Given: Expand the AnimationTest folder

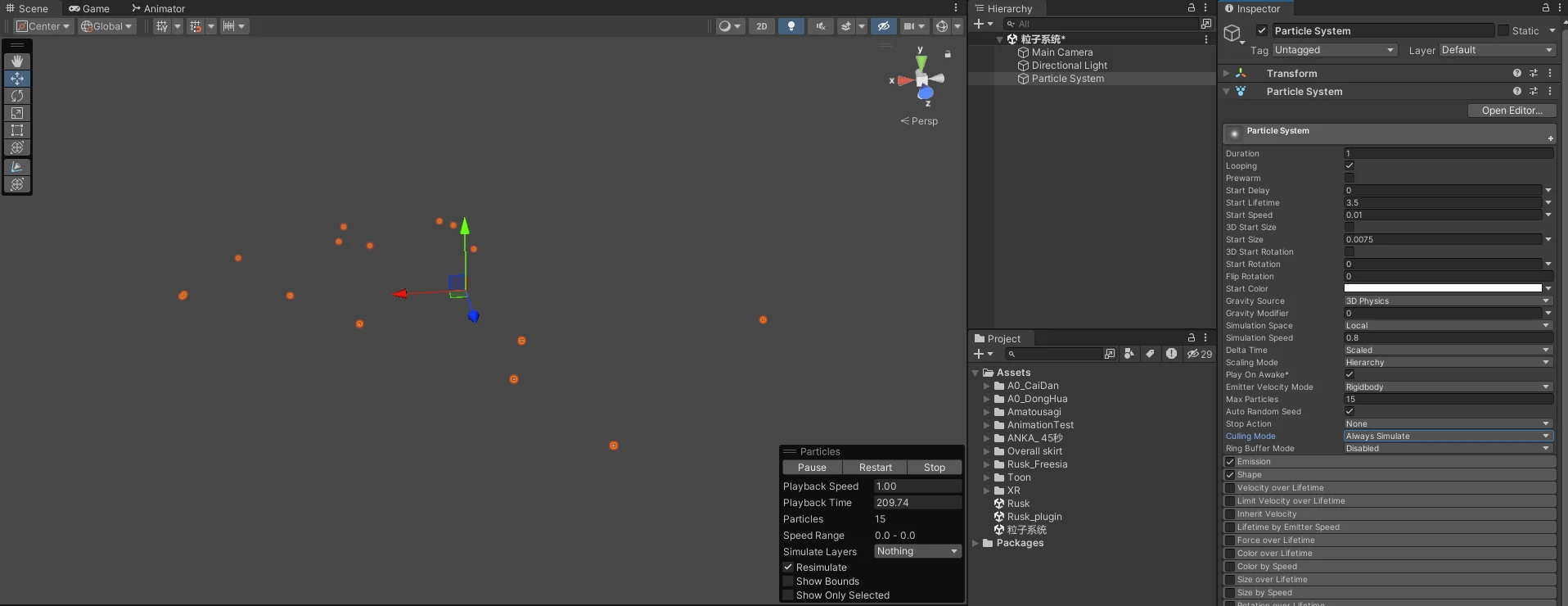Looking at the screenshot, I should pyautogui.click(x=987, y=425).
